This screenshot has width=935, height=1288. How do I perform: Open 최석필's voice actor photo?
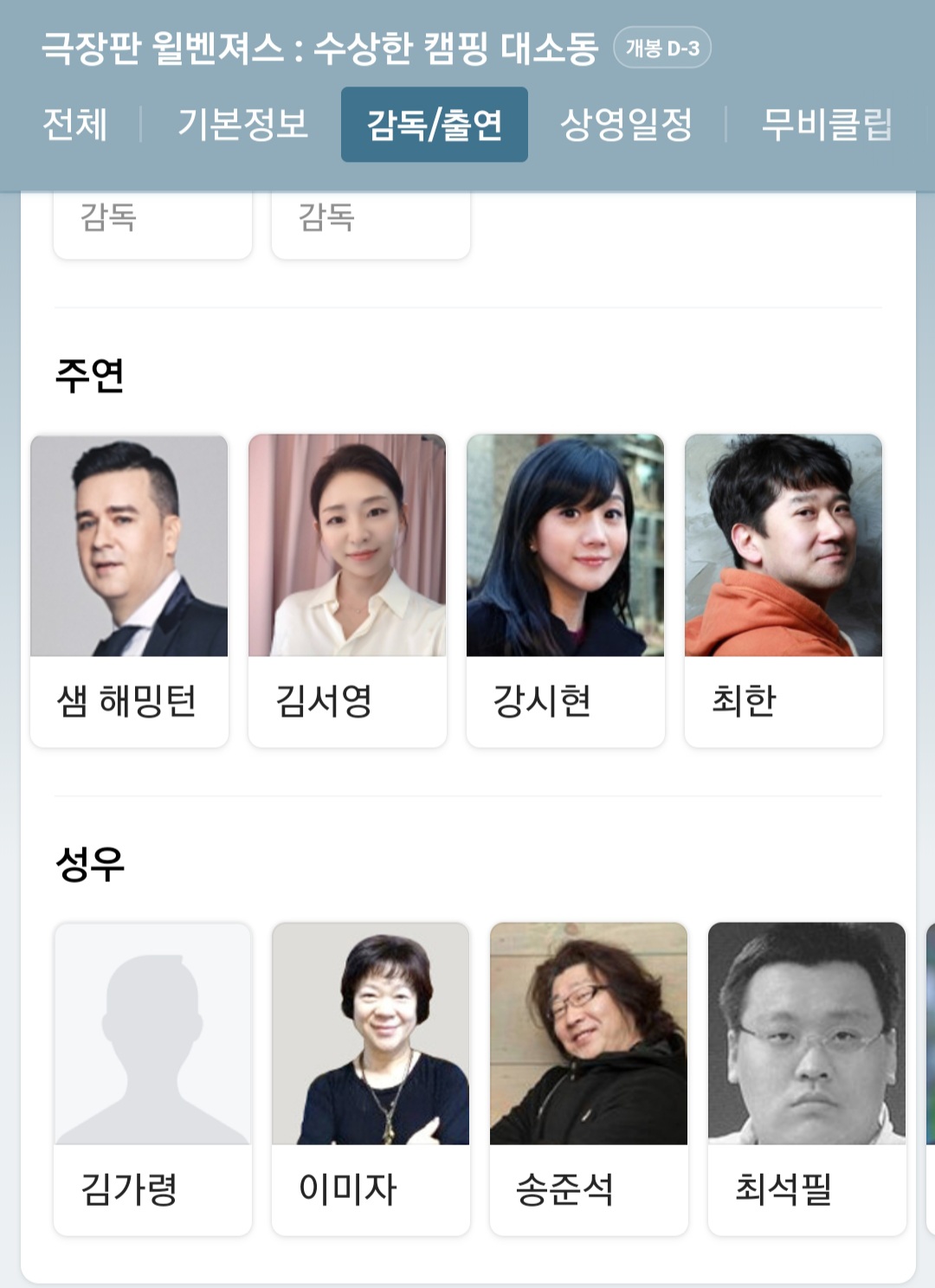click(x=807, y=1034)
